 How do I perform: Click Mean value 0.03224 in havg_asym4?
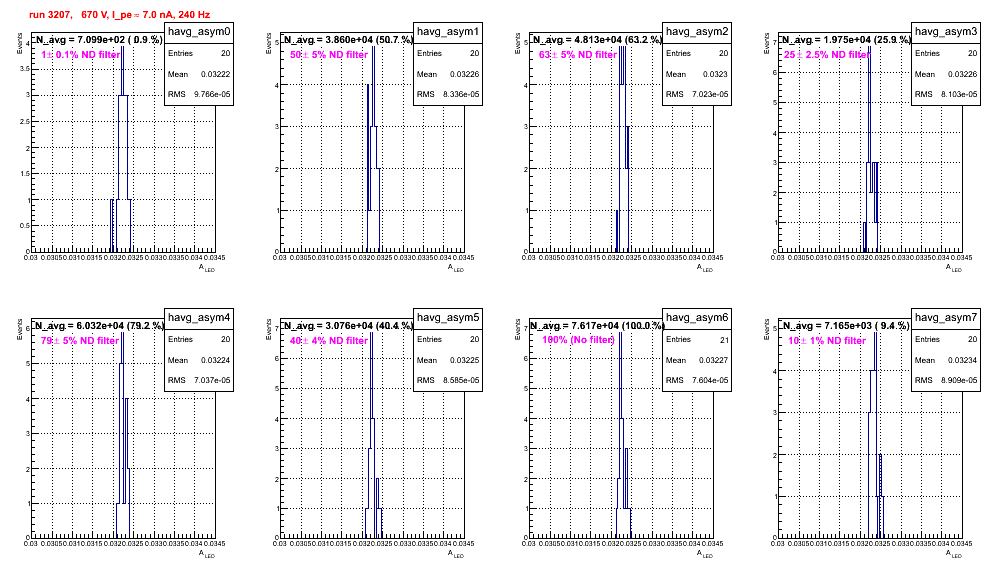coord(216,360)
